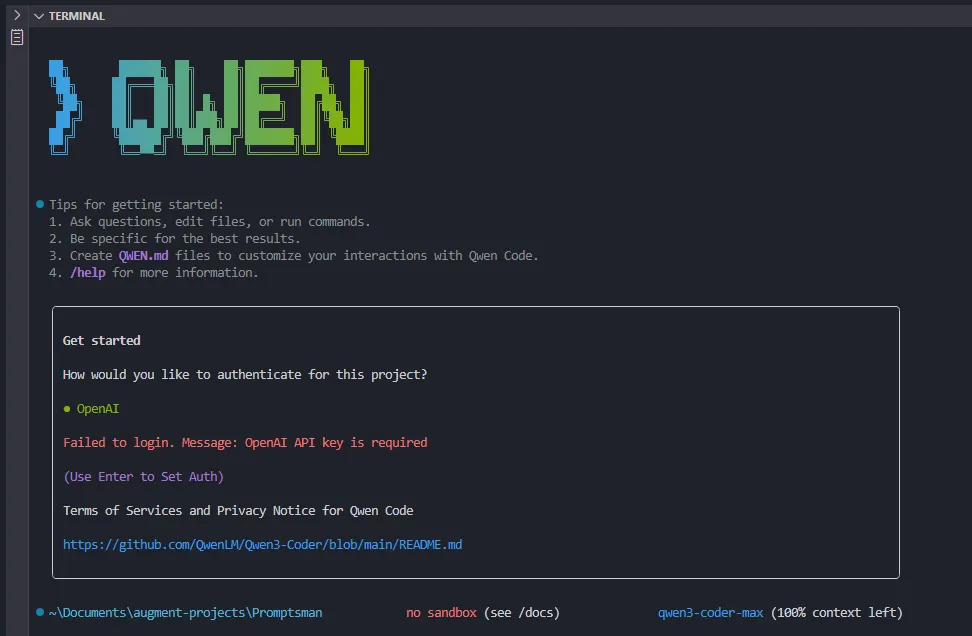Click tip 'Ask questions, edit files' line
Viewport: 972px width, 636px height.
pyautogui.click(x=210, y=221)
